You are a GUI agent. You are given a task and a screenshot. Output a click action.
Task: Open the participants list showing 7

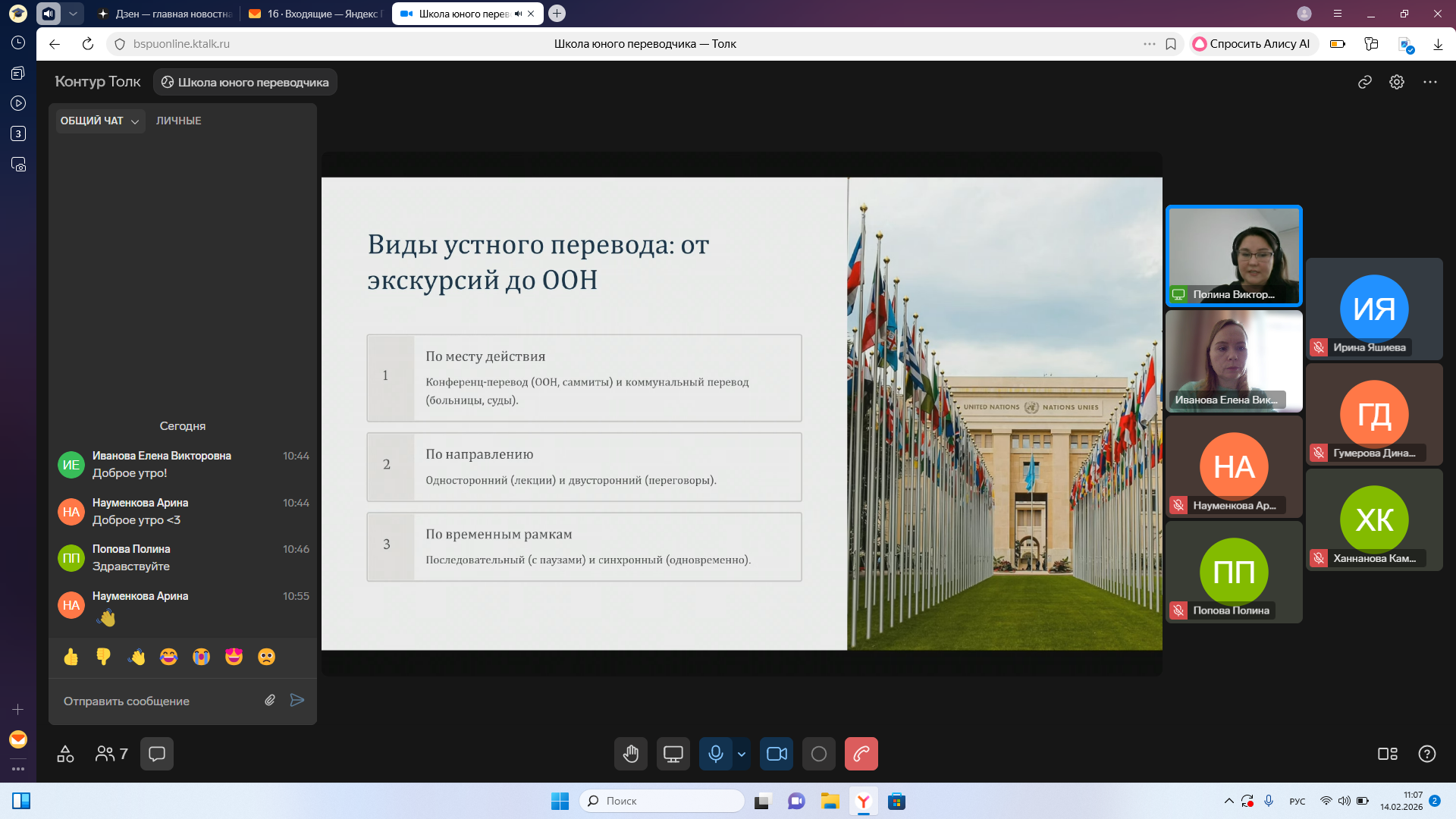click(x=111, y=754)
